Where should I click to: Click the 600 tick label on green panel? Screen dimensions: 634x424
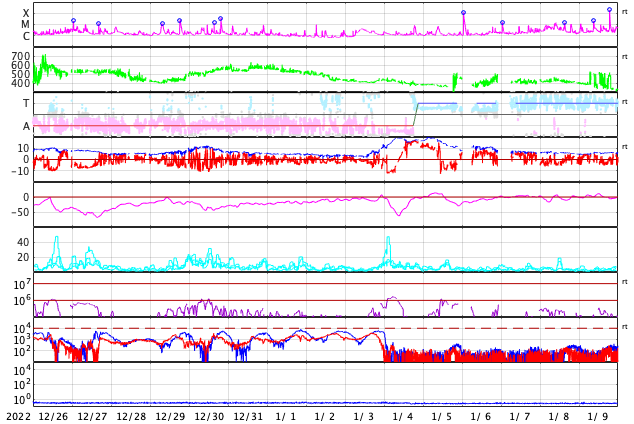coord(21,65)
